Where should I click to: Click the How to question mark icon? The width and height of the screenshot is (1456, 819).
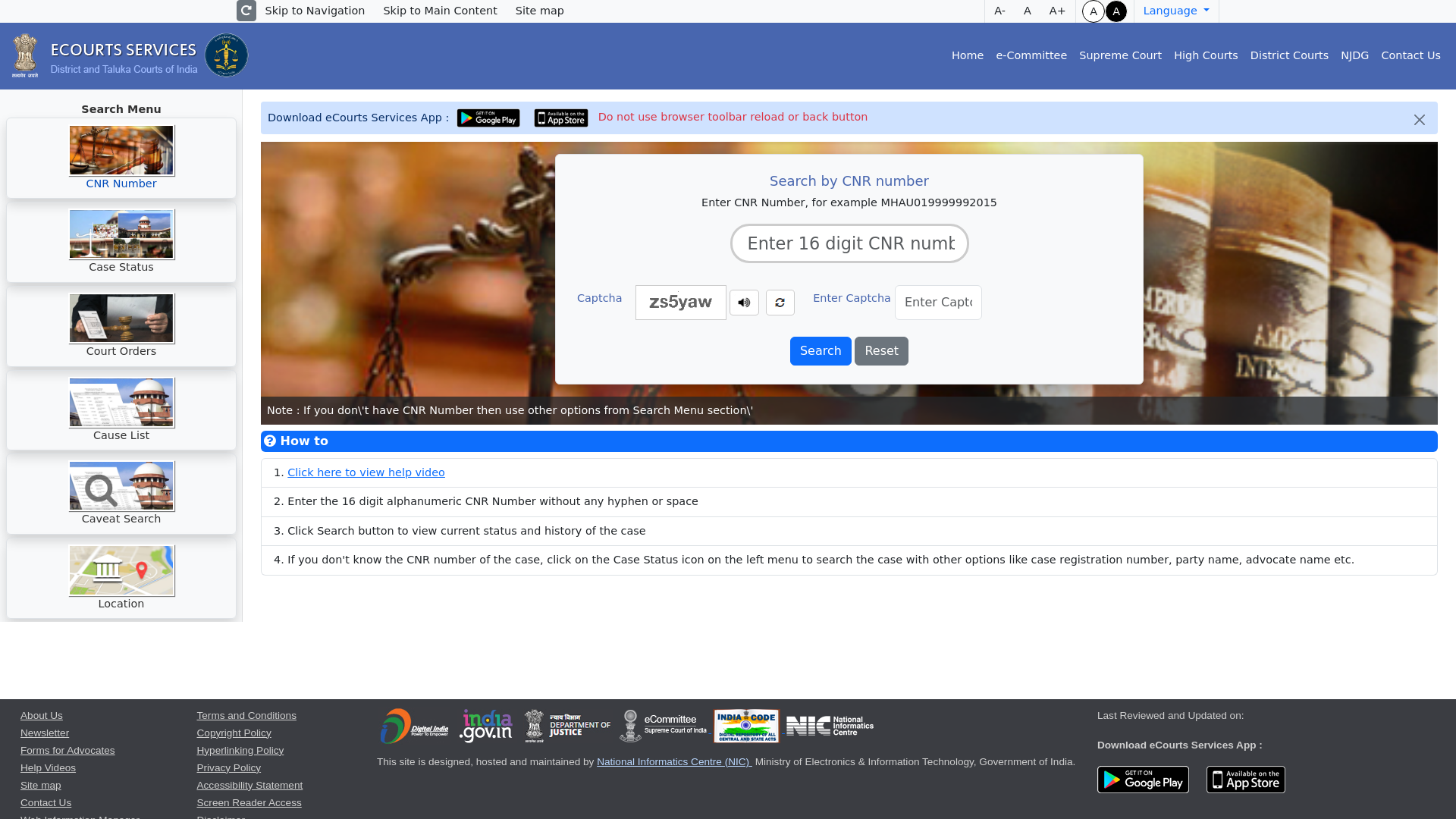[270, 441]
